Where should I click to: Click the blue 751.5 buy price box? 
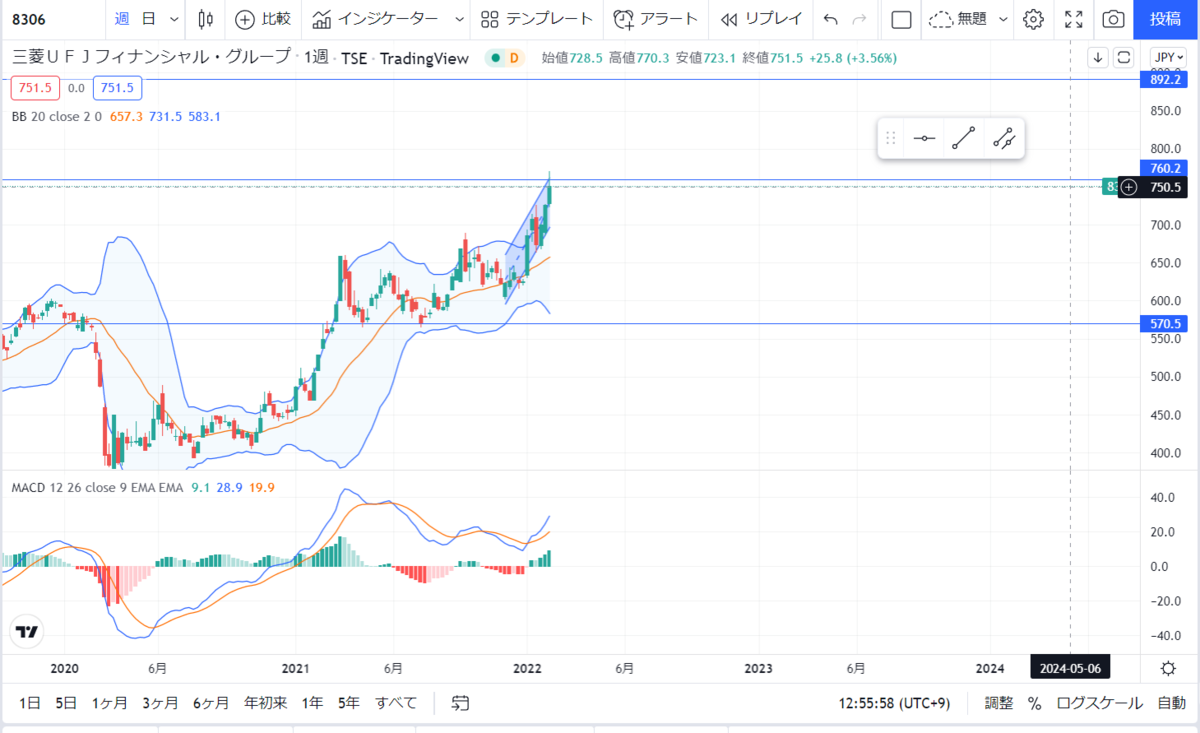117,88
